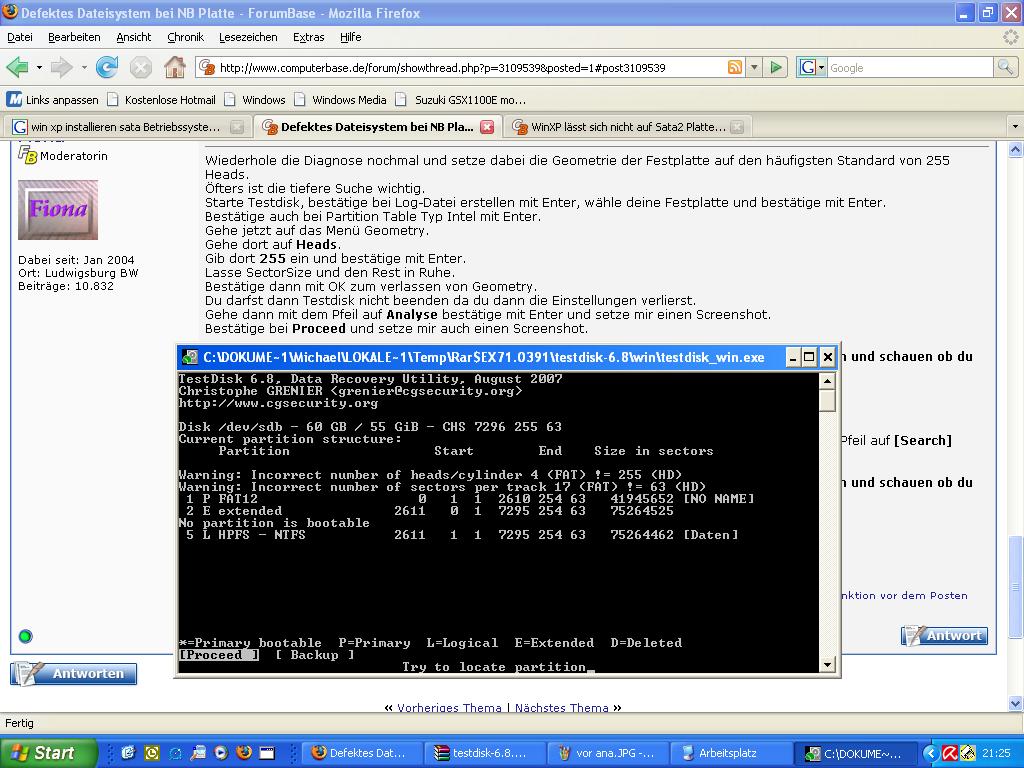Click the green online status indicator
Image resolution: width=1024 pixels, height=768 pixels.
click(25, 636)
